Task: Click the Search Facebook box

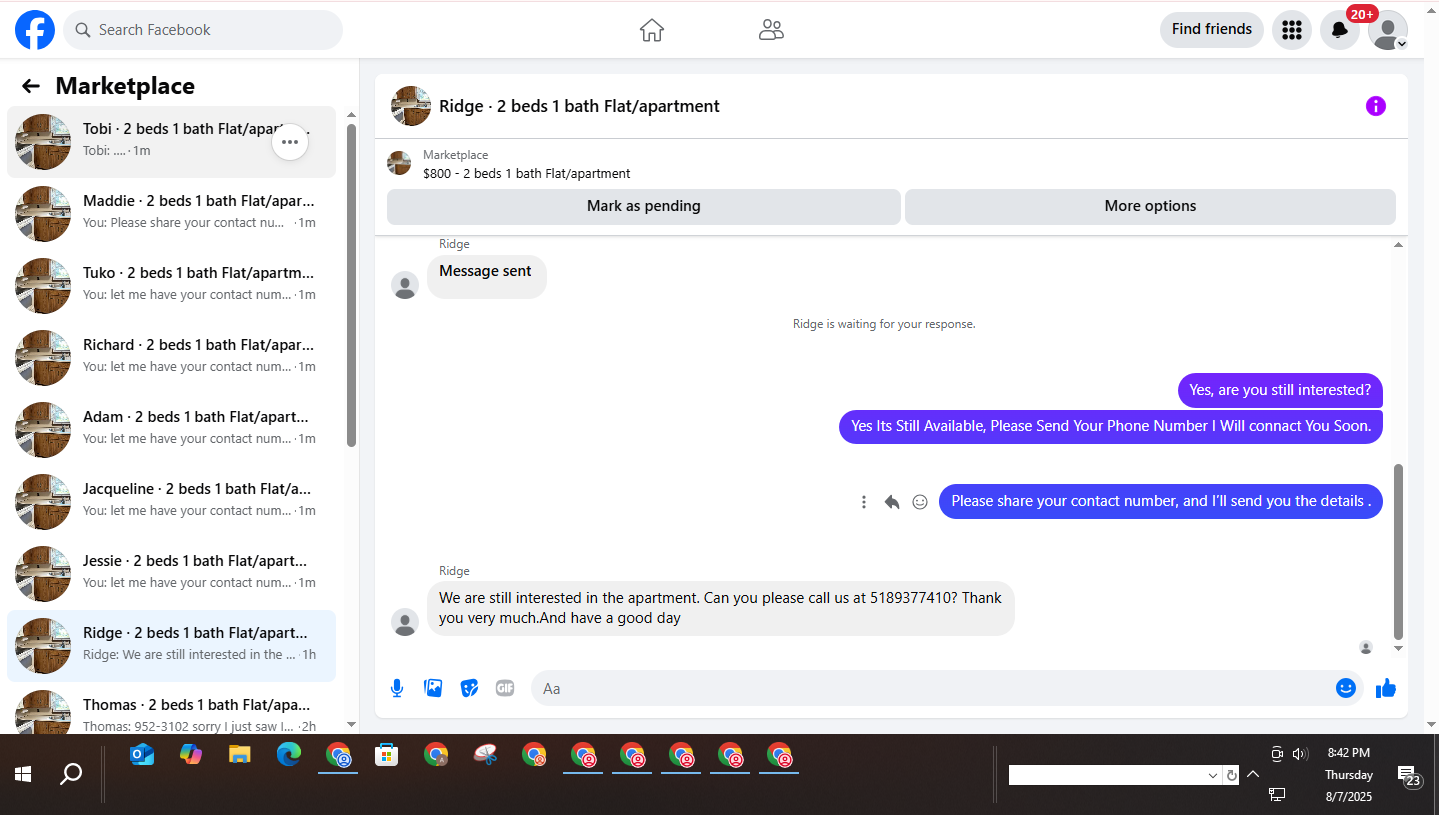Action: [203, 30]
